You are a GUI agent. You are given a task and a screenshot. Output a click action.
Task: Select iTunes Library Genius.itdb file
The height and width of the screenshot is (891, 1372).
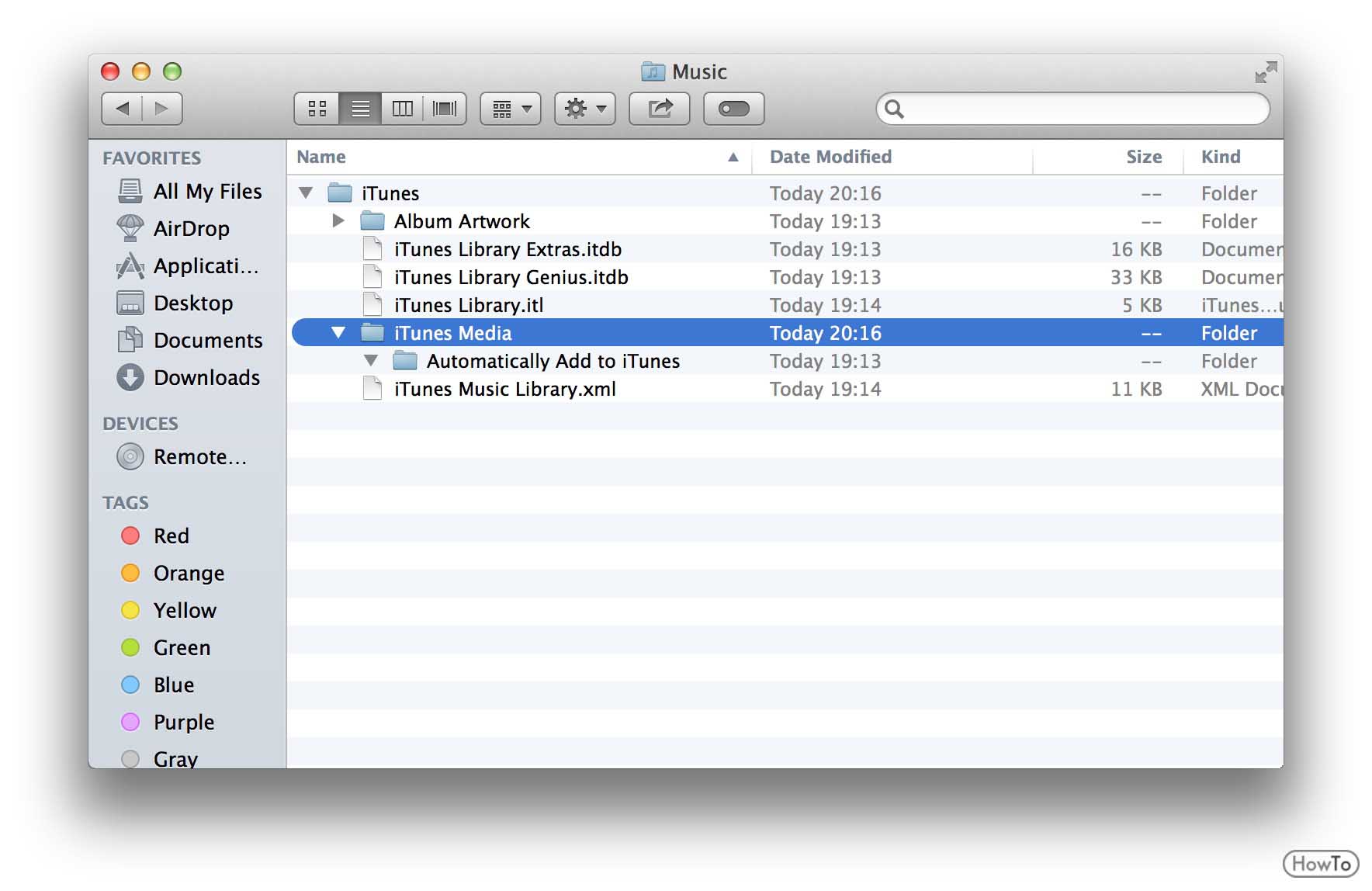pos(787,276)
